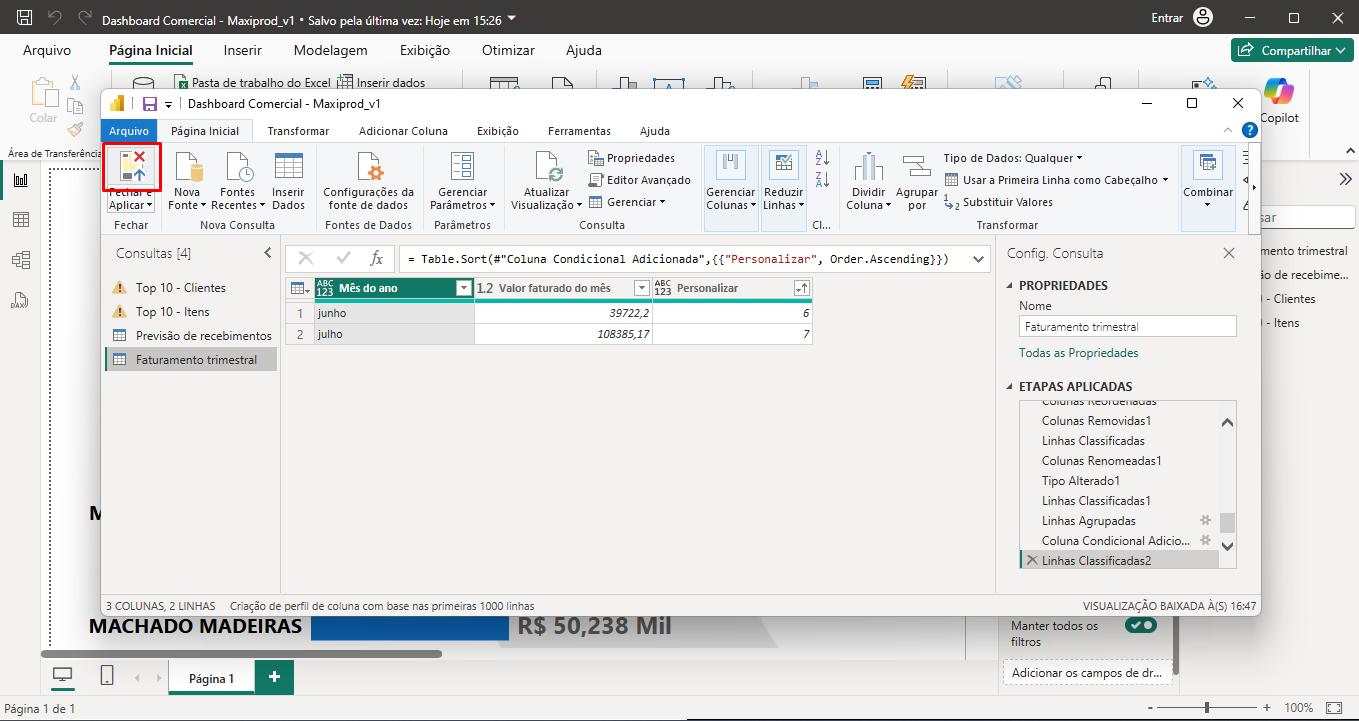Collapse the Consultas pane

coord(267,253)
